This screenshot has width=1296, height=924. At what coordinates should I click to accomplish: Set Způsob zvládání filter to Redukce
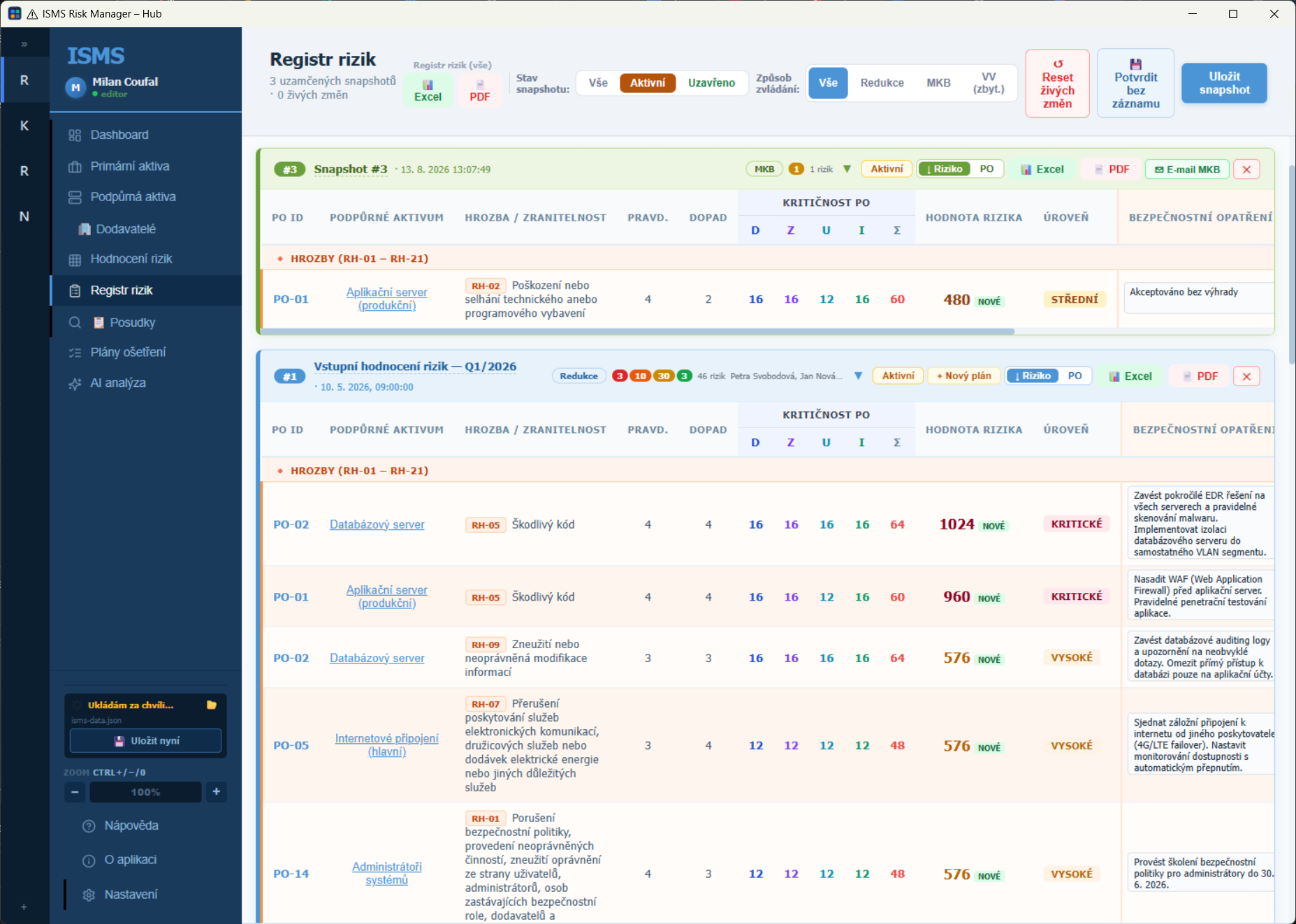882,83
